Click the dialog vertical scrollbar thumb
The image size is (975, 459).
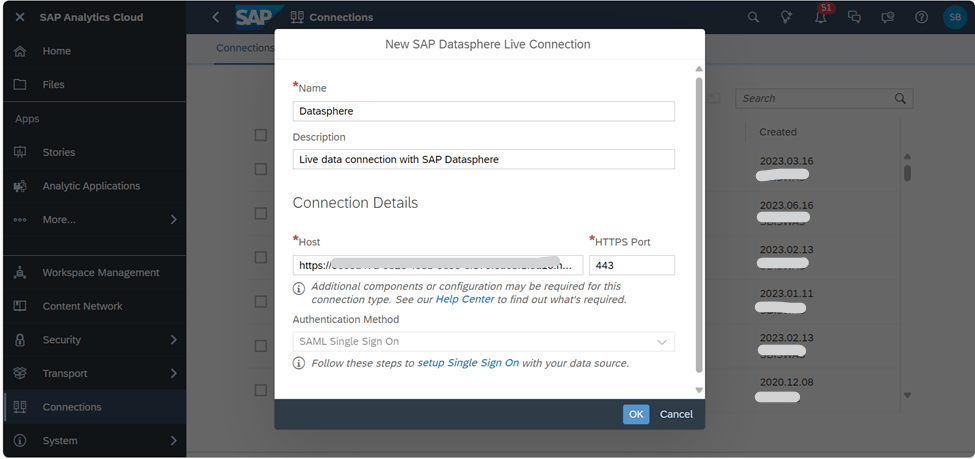point(699,225)
